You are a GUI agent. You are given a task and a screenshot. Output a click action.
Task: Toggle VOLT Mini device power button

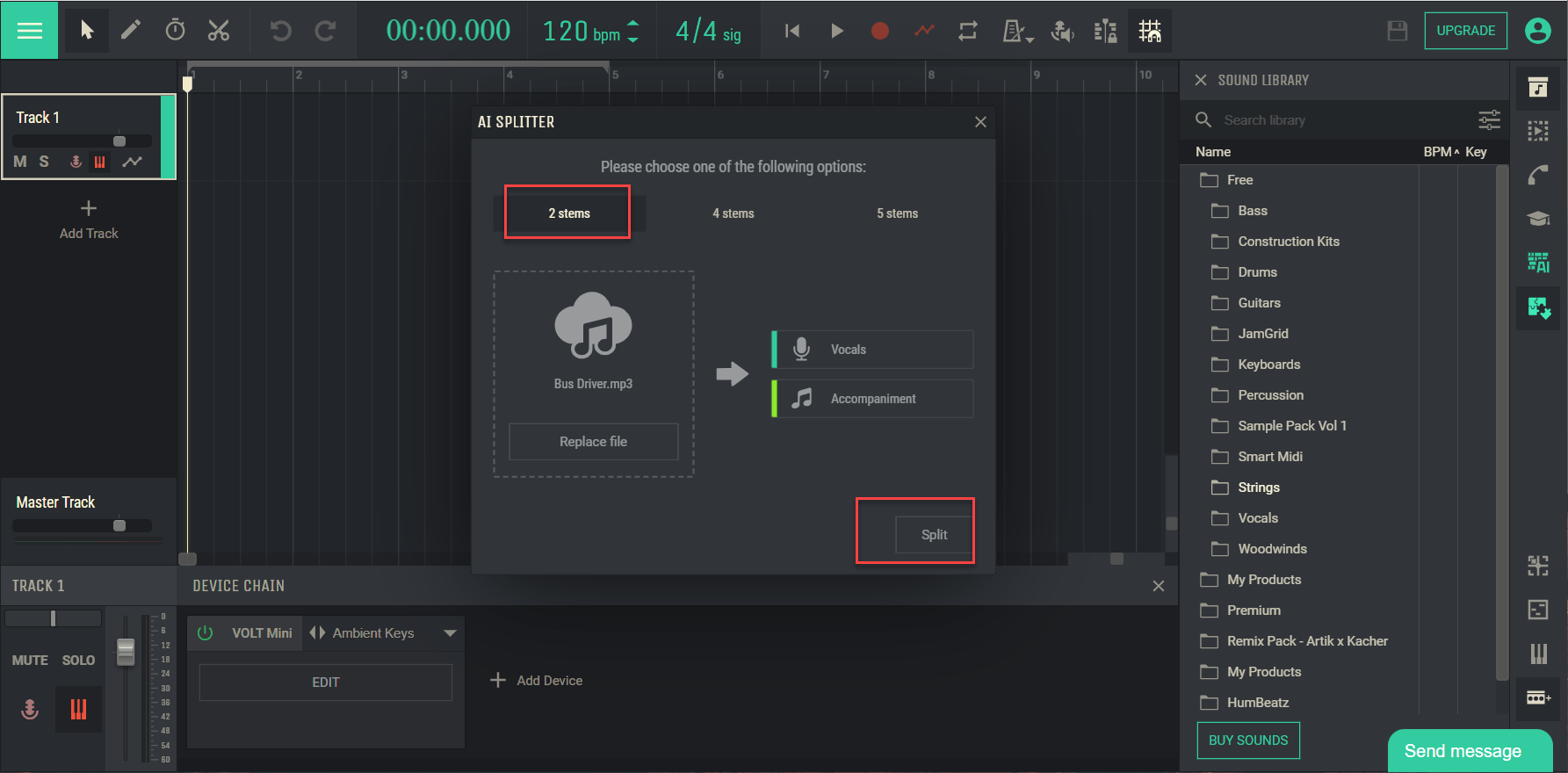(206, 632)
